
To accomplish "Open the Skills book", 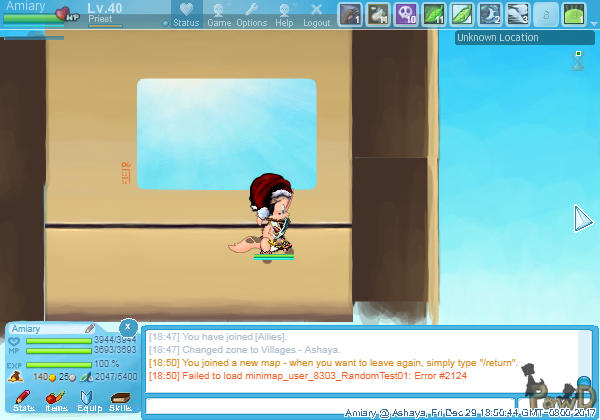I will pos(120,400).
